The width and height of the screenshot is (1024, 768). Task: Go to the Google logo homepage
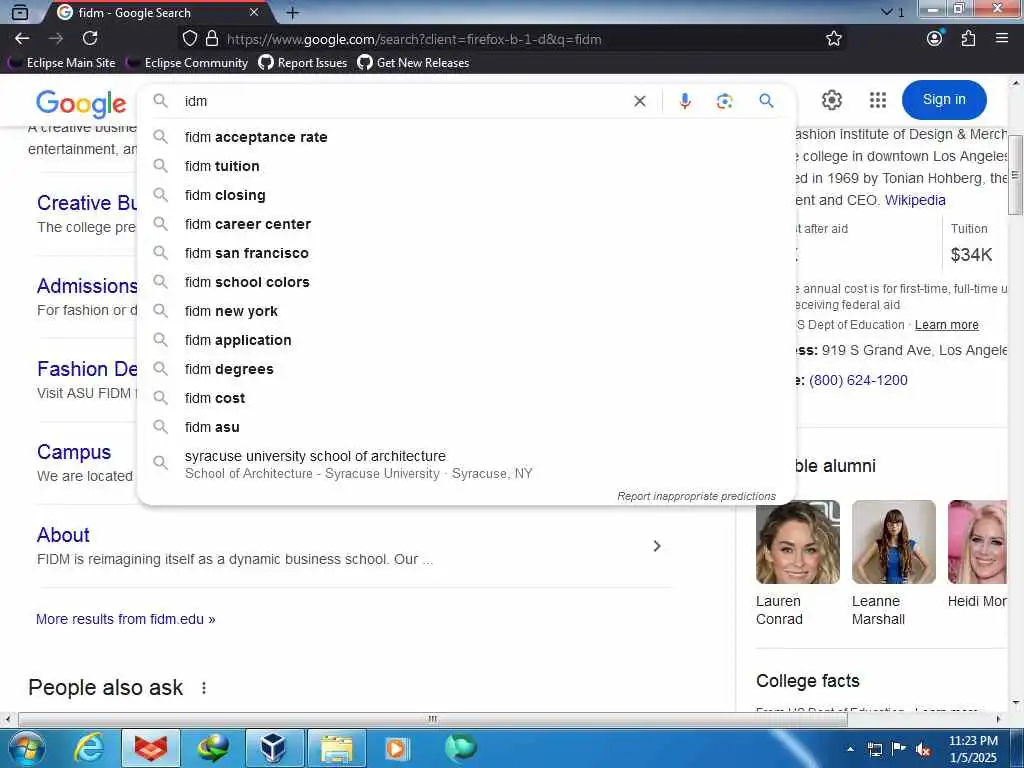pyautogui.click(x=81, y=104)
